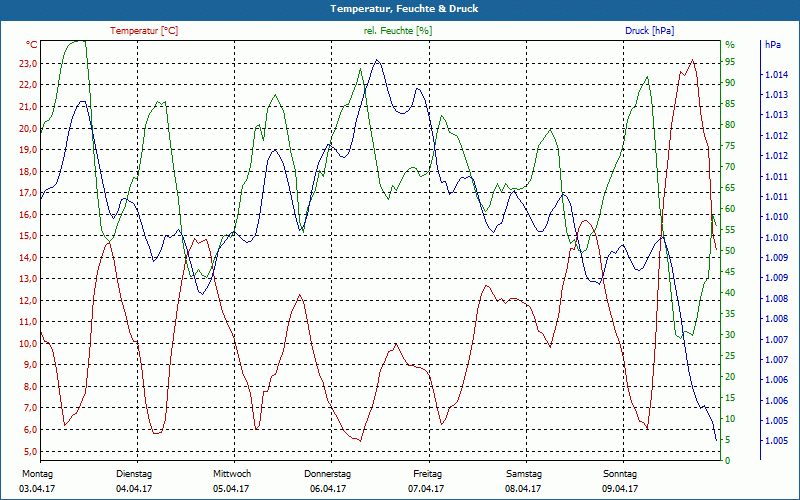Image resolution: width=800 pixels, height=500 pixels.
Task: Click the blue '1.014' pressure axis value
Action: (x=776, y=75)
